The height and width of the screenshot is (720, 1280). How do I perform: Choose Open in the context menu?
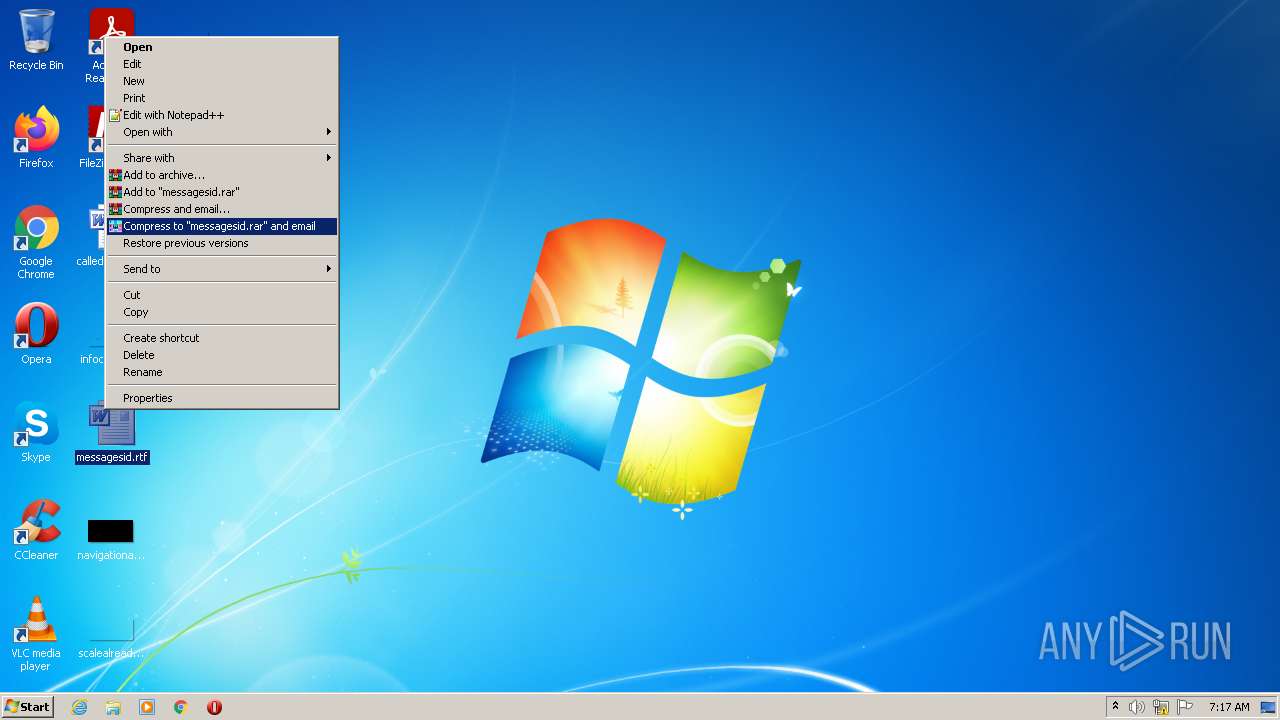222,47
